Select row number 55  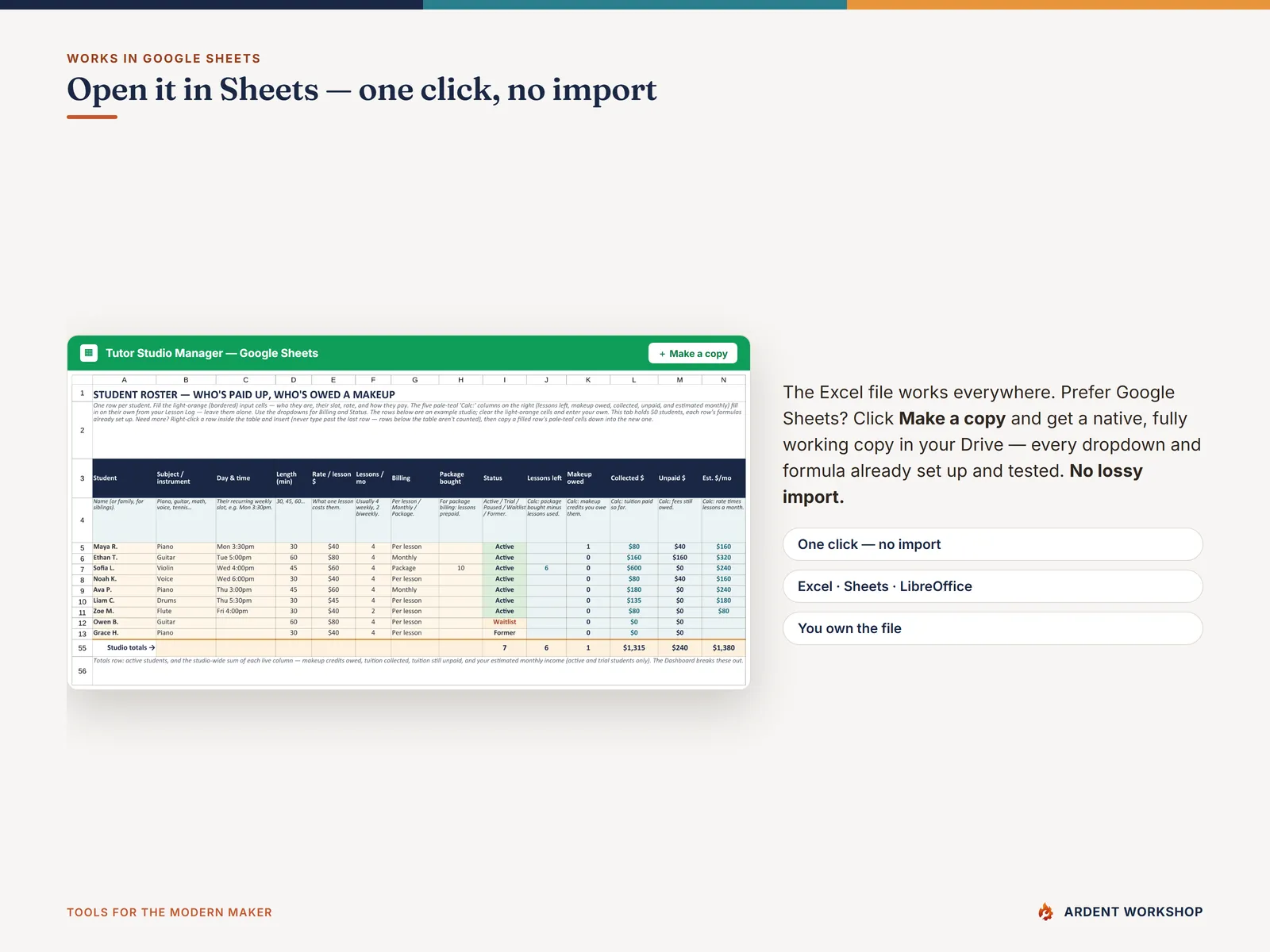pyautogui.click(x=82, y=648)
